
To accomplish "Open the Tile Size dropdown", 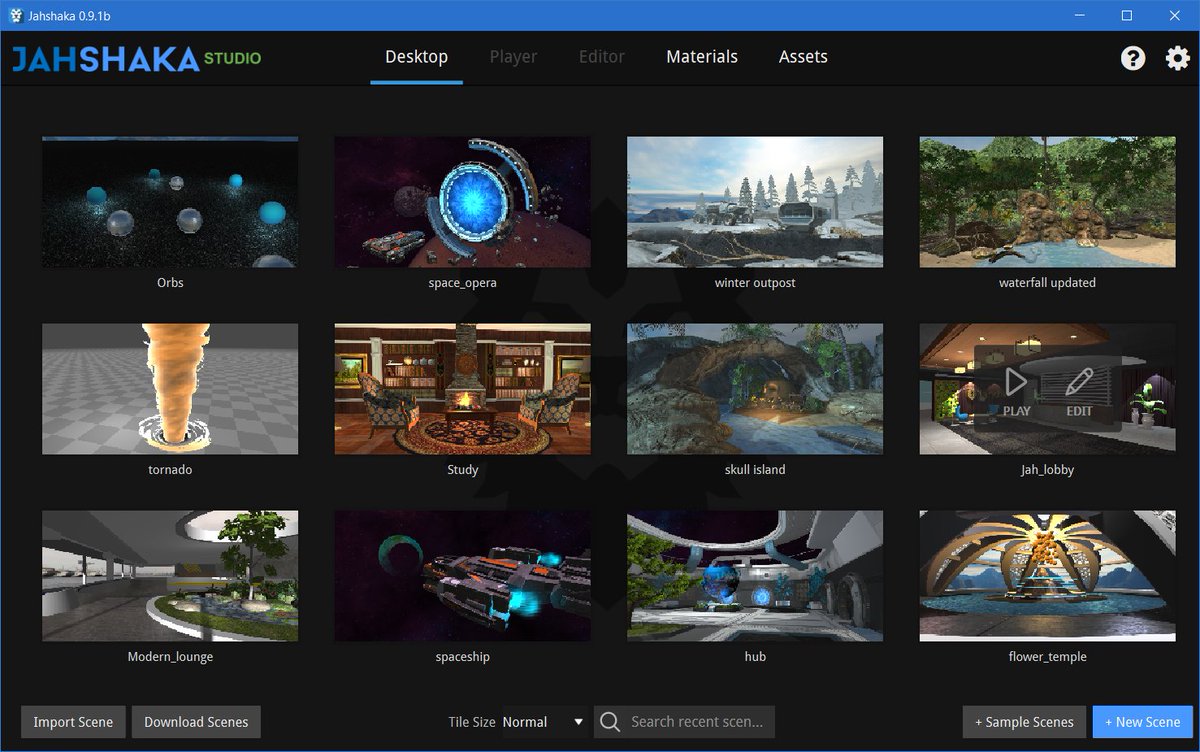I will (x=544, y=721).
